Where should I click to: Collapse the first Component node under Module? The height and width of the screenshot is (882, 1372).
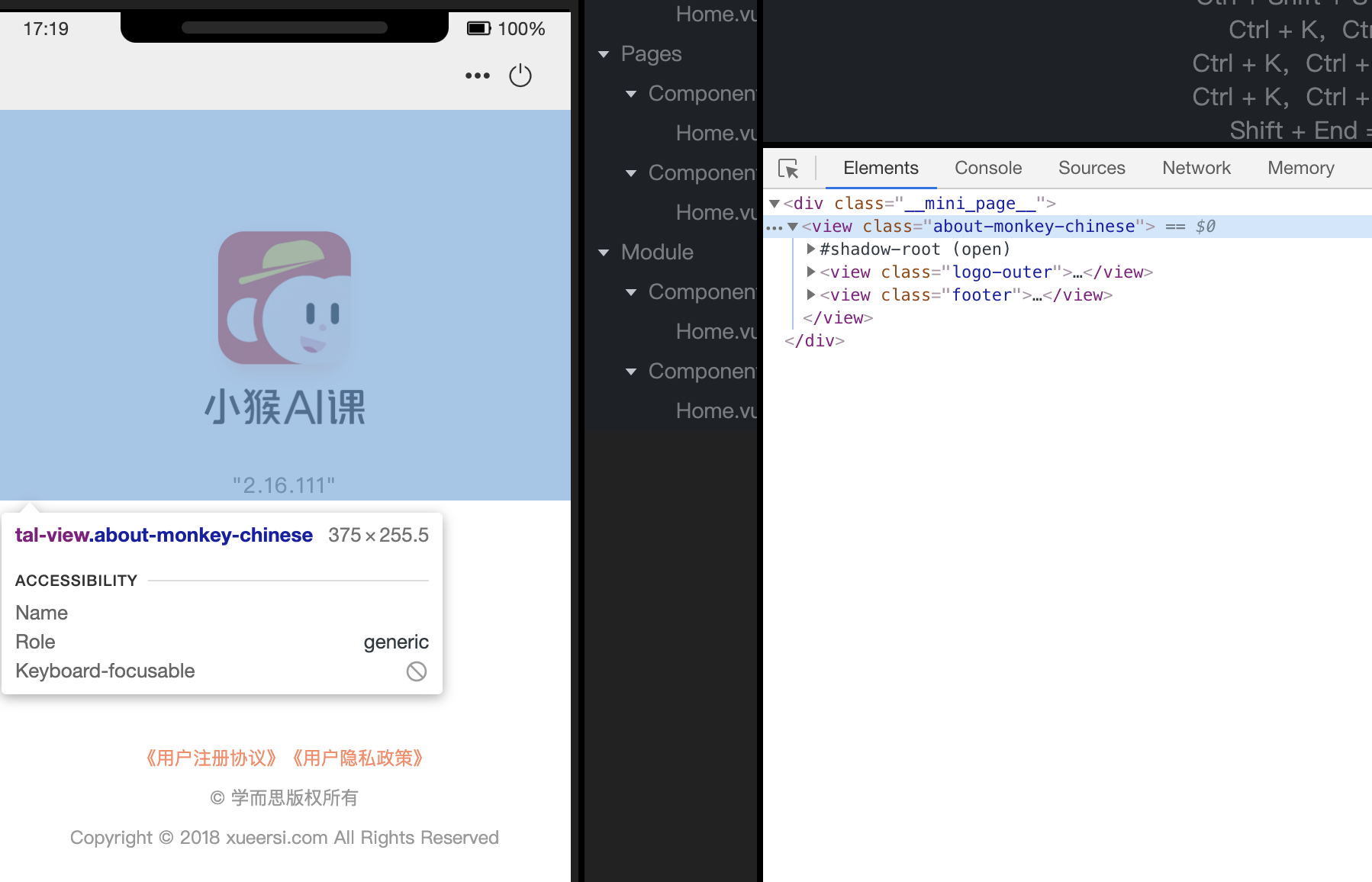pos(631,292)
